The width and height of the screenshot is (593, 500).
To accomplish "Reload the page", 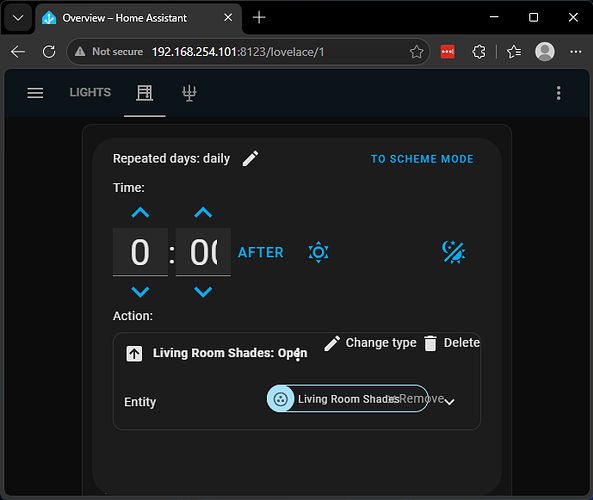I will (49, 52).
